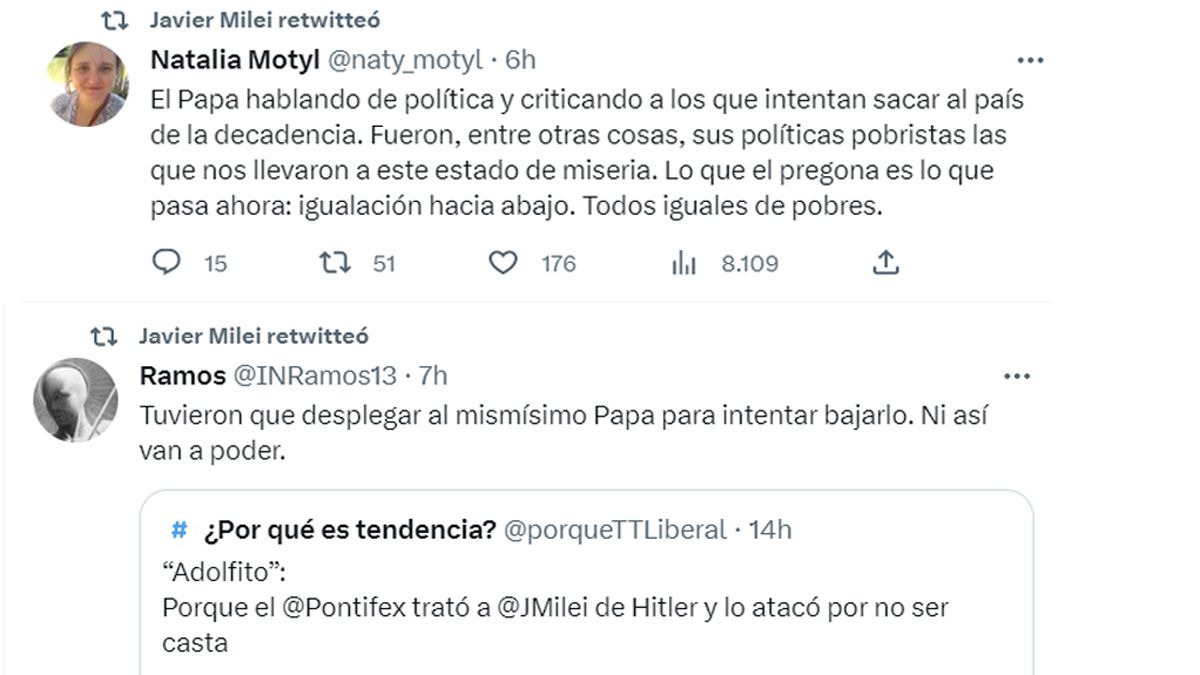Click the hashtag icon in quoted tweet
Screen dimensions: 1200x675
180,529
